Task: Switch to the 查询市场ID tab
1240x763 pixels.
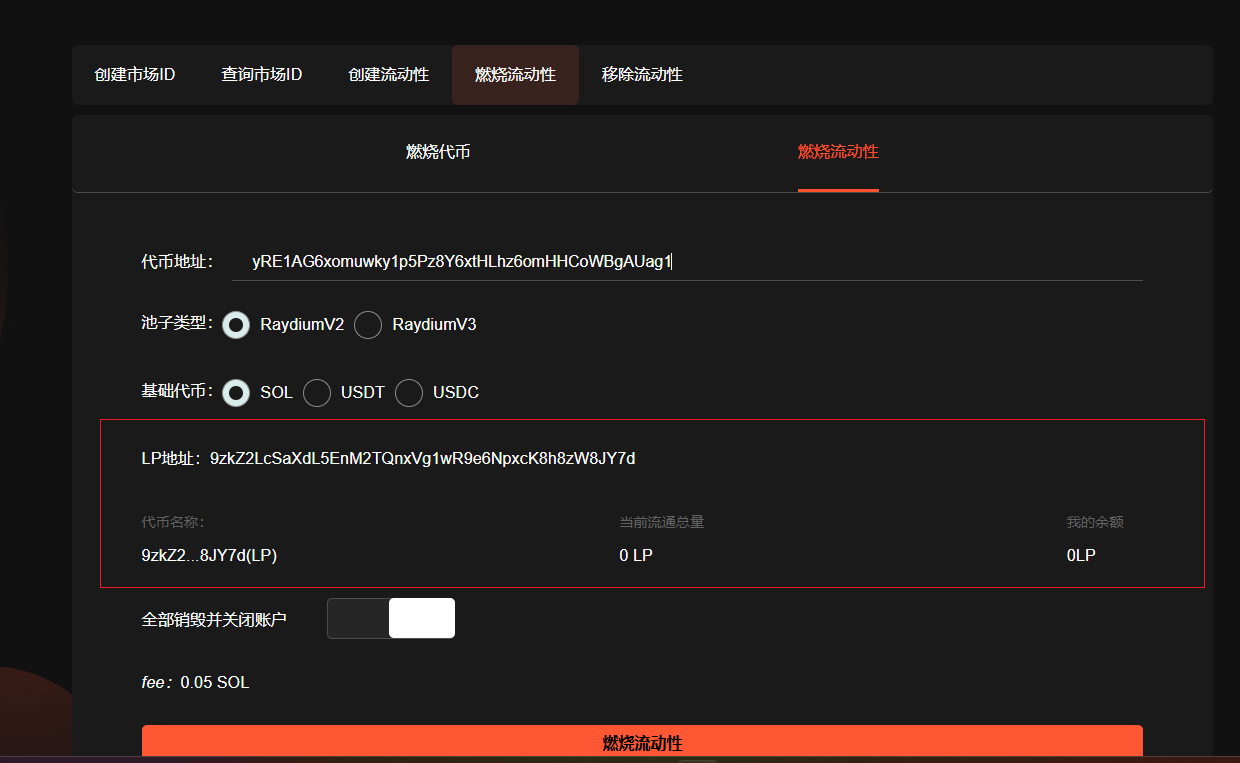Action: [x=261, y=75]
